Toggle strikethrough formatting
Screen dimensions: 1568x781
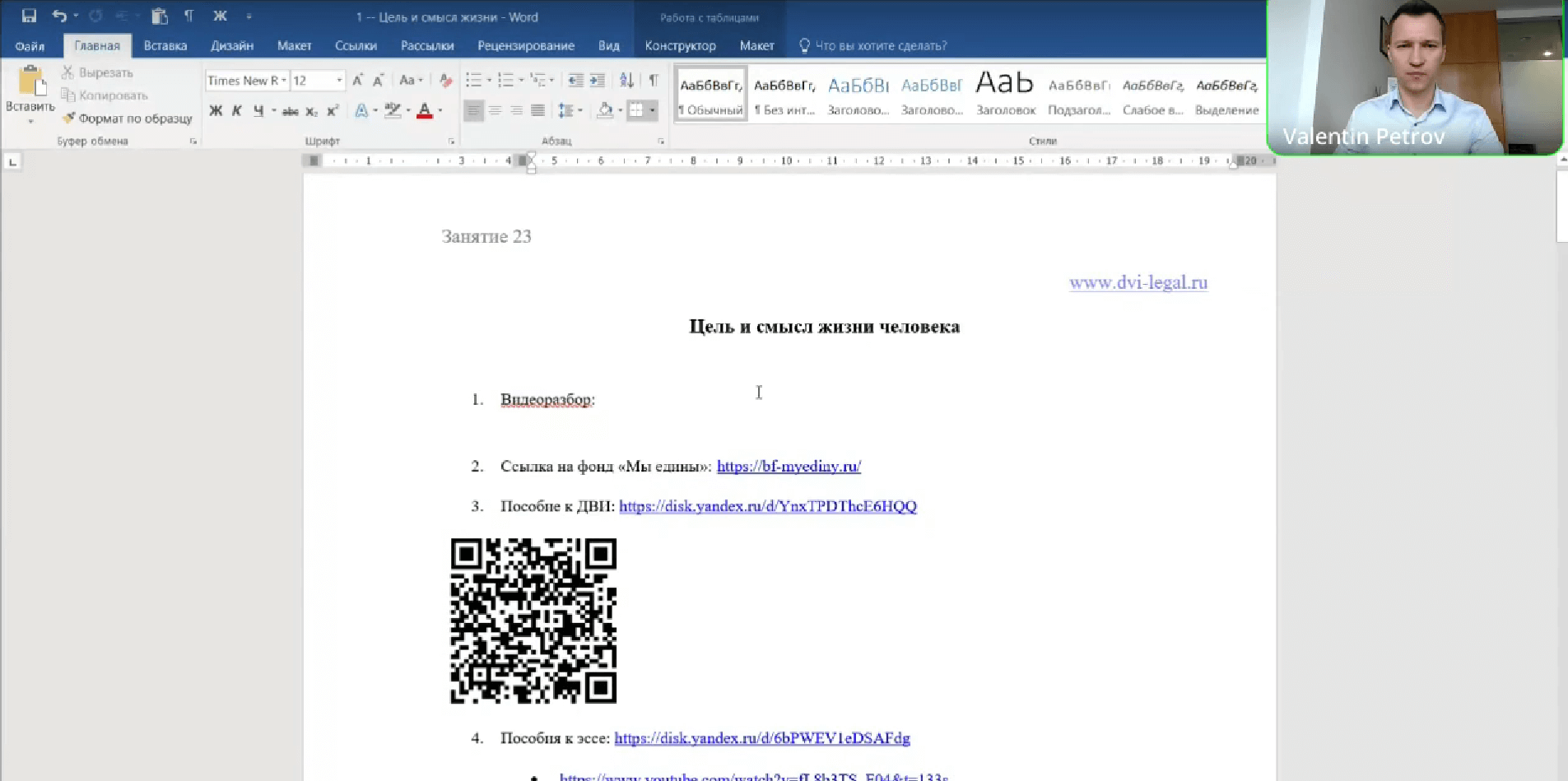(291, 111)
